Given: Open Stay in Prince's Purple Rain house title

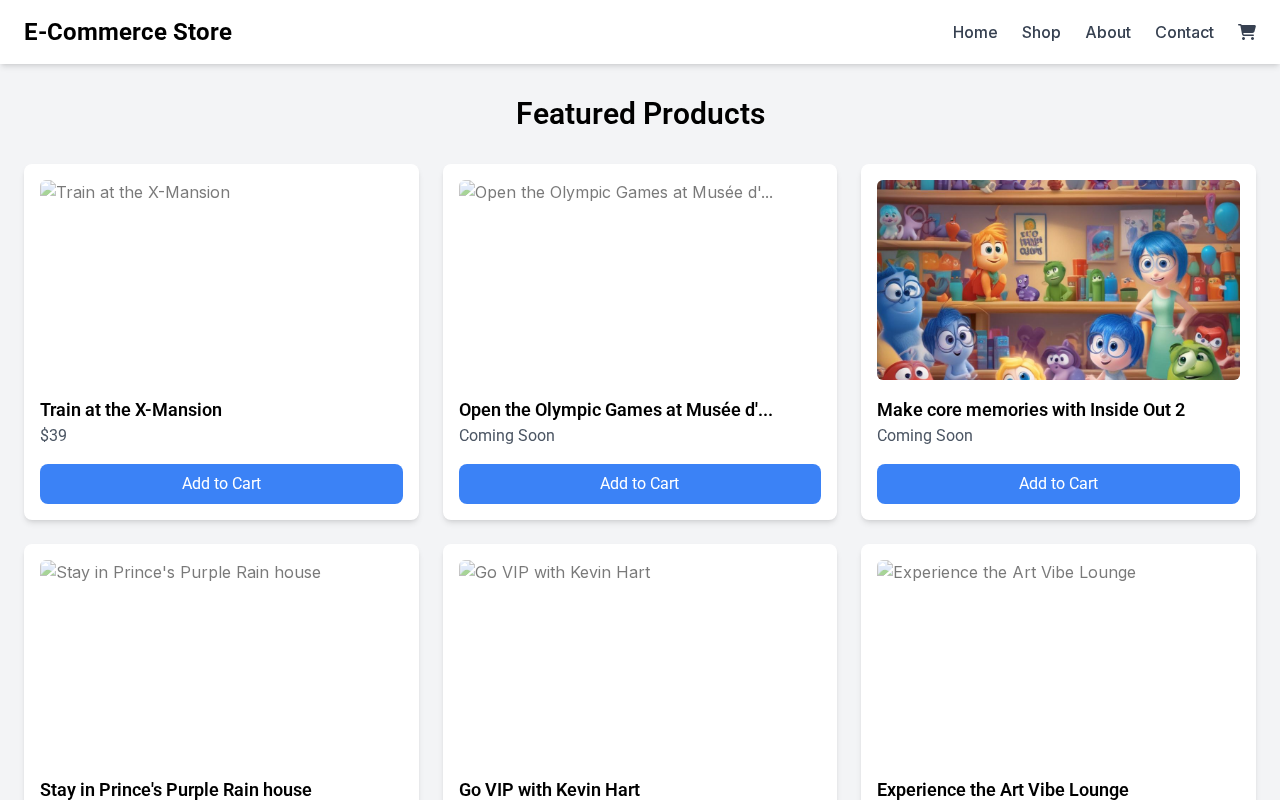Looking at the screenshot, I should [176, 789].
